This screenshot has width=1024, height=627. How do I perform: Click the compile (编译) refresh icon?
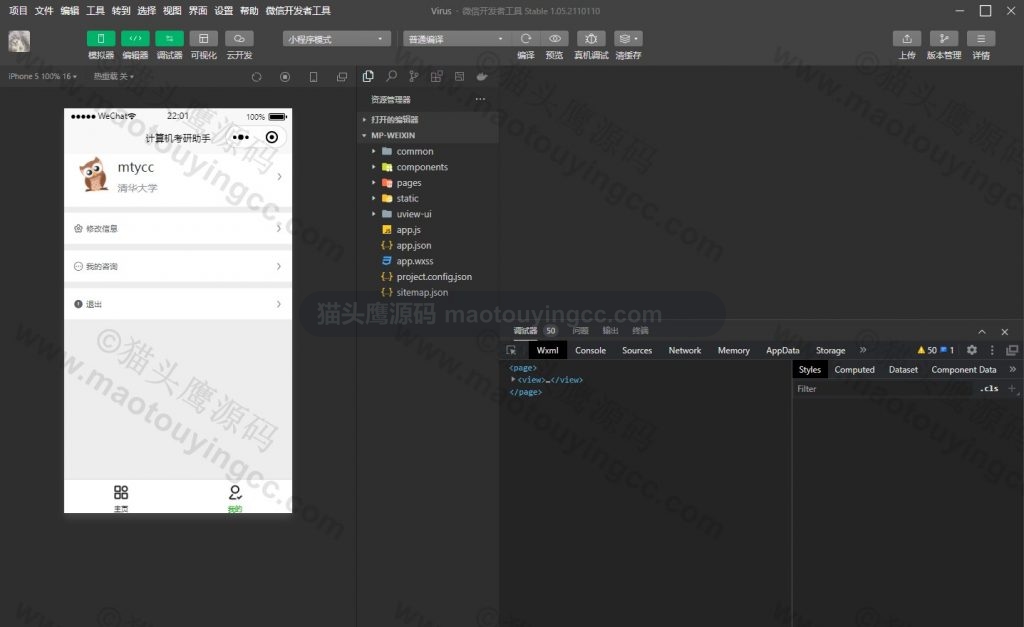pos(526,39)
